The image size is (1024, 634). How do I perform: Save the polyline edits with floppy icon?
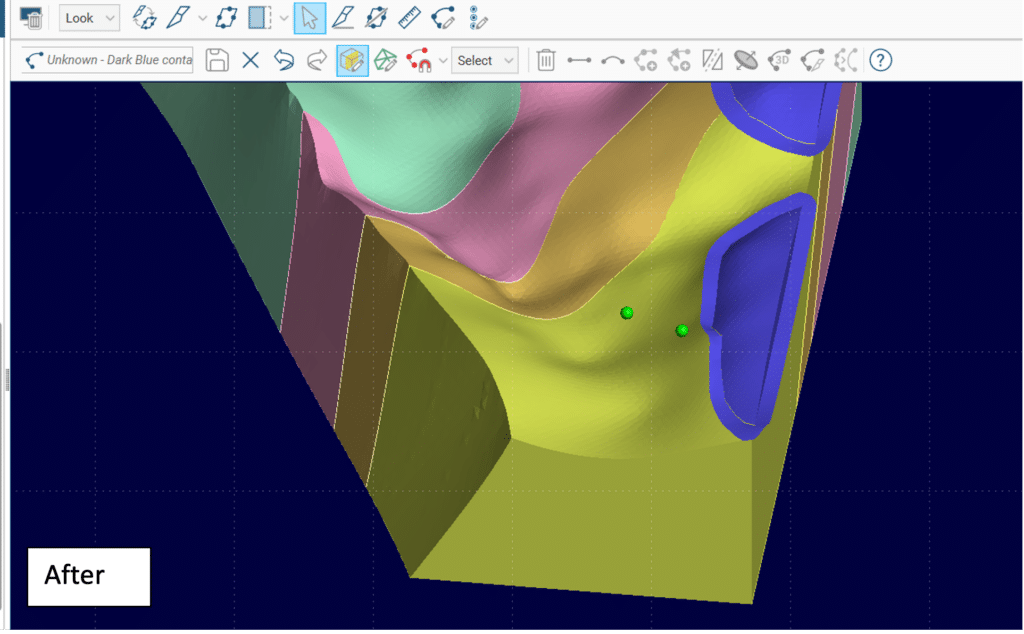pos(216,60)
